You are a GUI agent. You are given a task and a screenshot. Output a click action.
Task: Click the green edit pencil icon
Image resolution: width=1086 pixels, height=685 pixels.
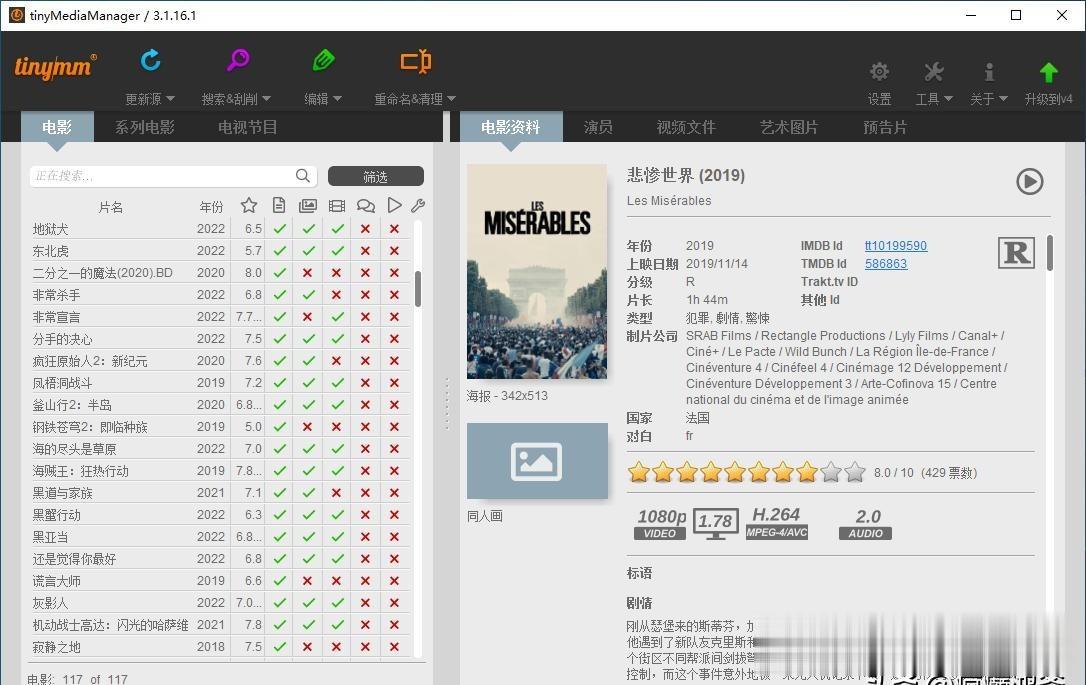323,60
